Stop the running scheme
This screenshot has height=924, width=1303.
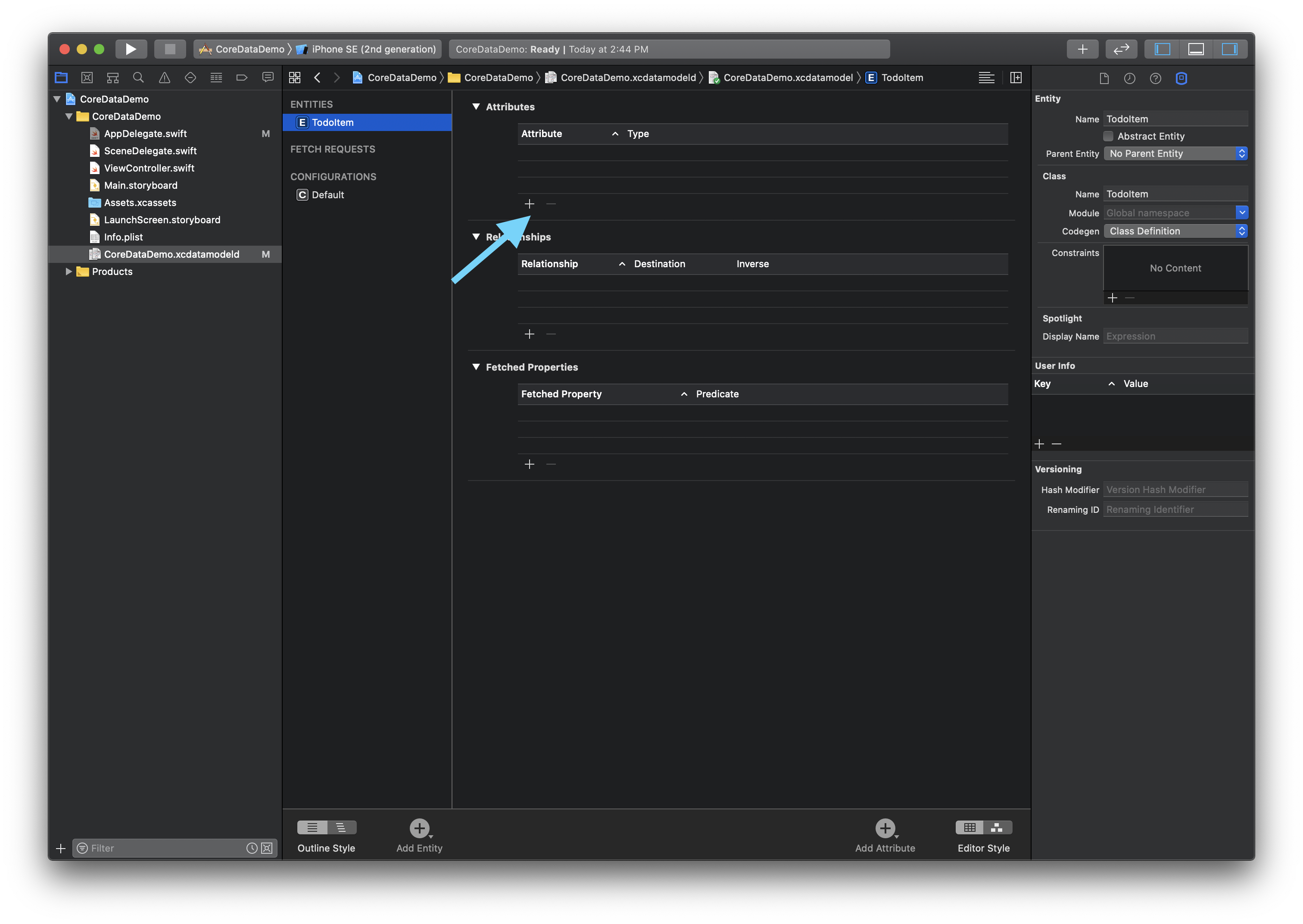[x=169, y=49]
